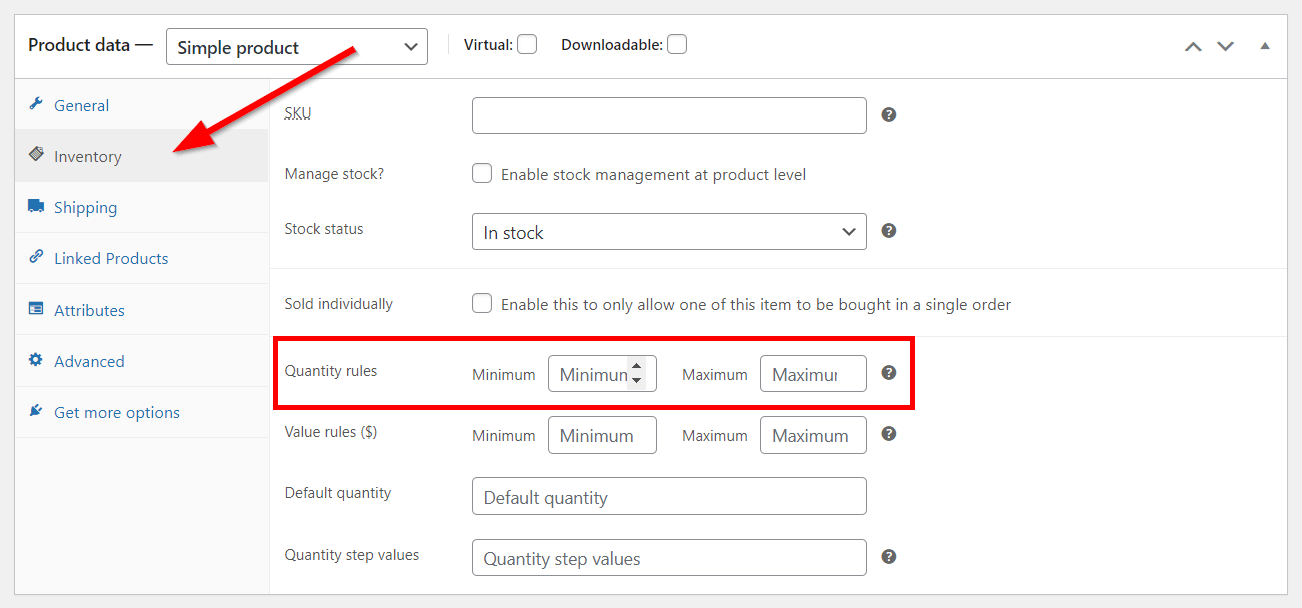The width and height of the screenshot is (1302, 608).
Task: Tick the Virtual checkbox
Action: [x=527, y=44]
